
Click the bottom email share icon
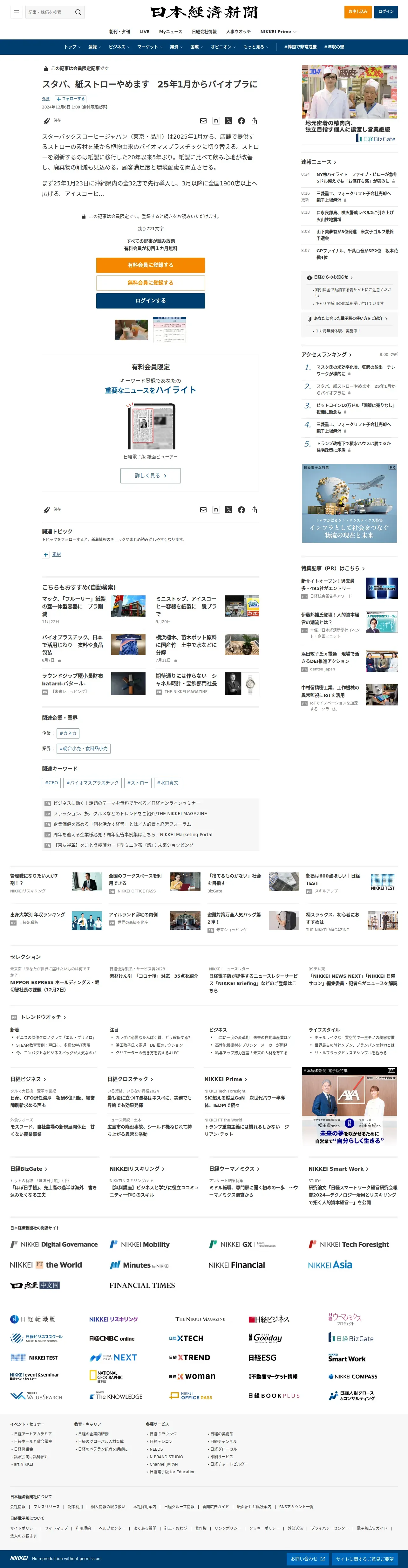point(203,510)
